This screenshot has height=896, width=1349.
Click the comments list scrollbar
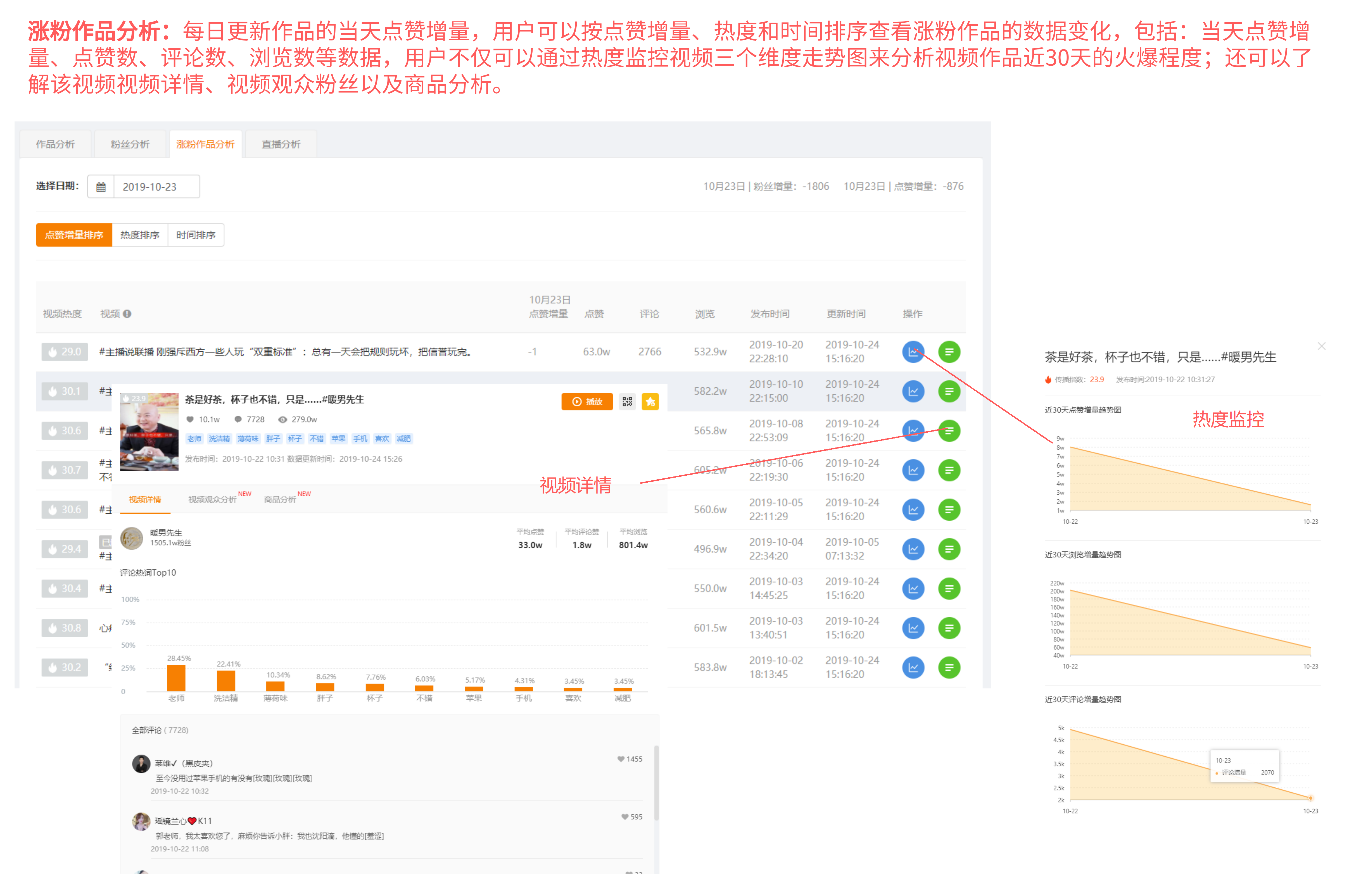[656, 783]
